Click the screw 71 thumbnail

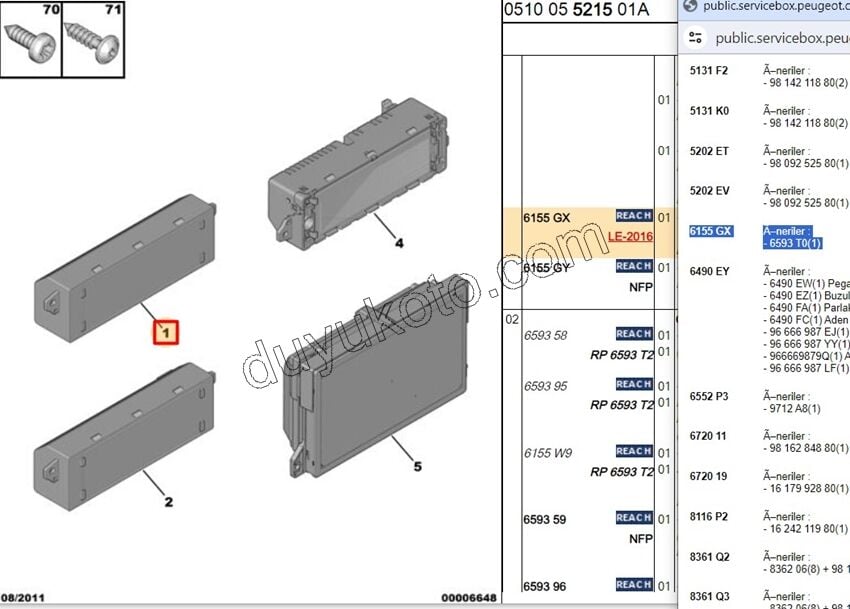(x=93, y=39)
